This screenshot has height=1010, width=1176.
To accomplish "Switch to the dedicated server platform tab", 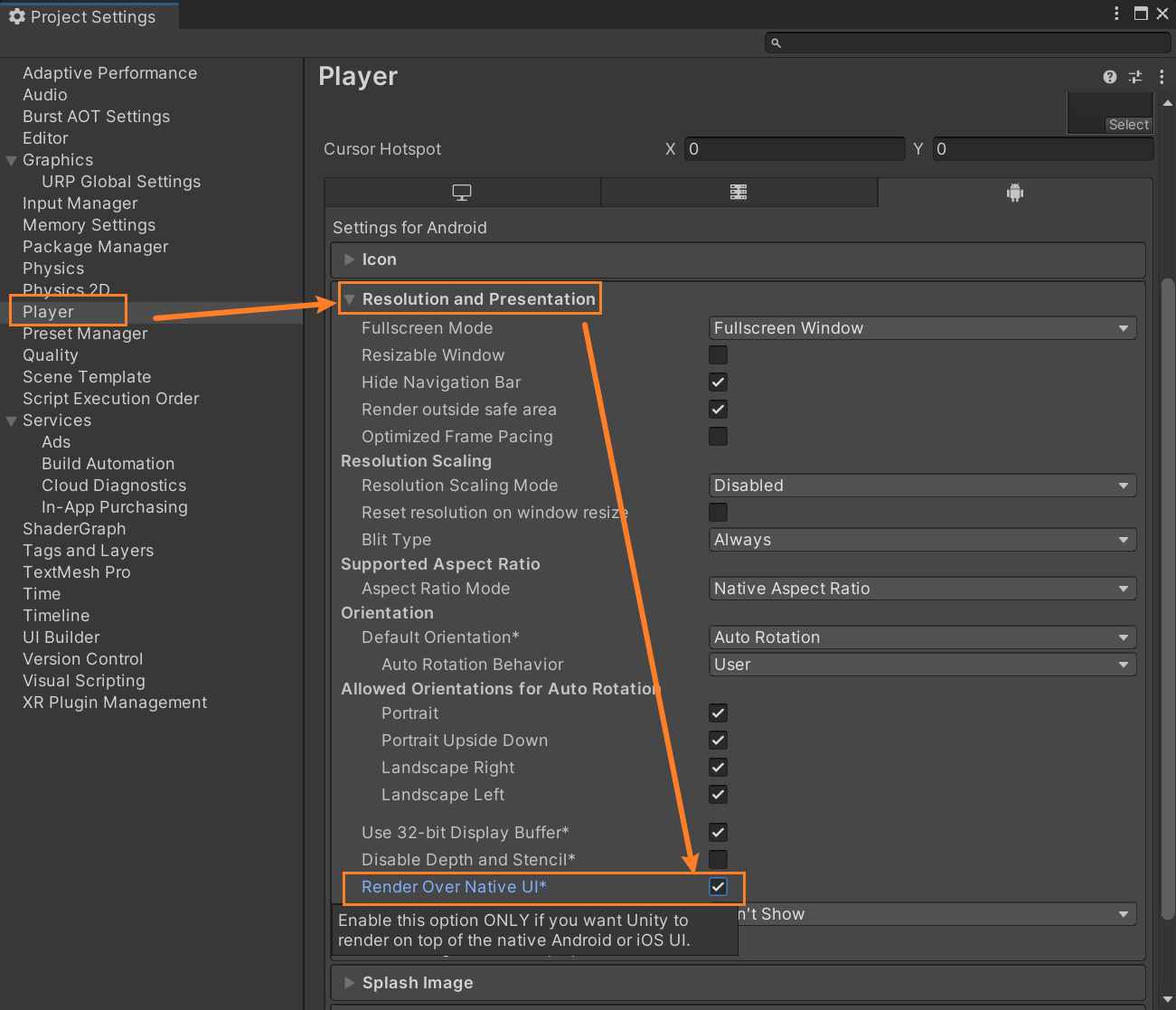I will pyautogui.click(x=739, y=193).
